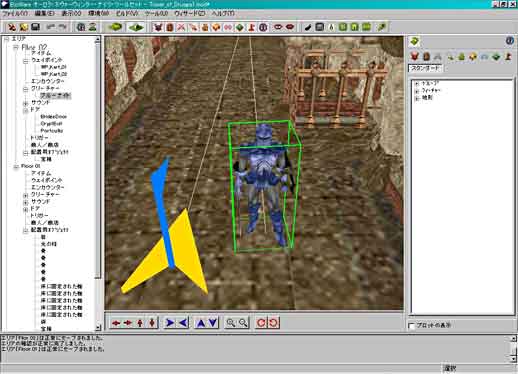Rotate camera with blue right arrow
The width and height of the screenshot is (518, 374).
(x=170, y=323)
